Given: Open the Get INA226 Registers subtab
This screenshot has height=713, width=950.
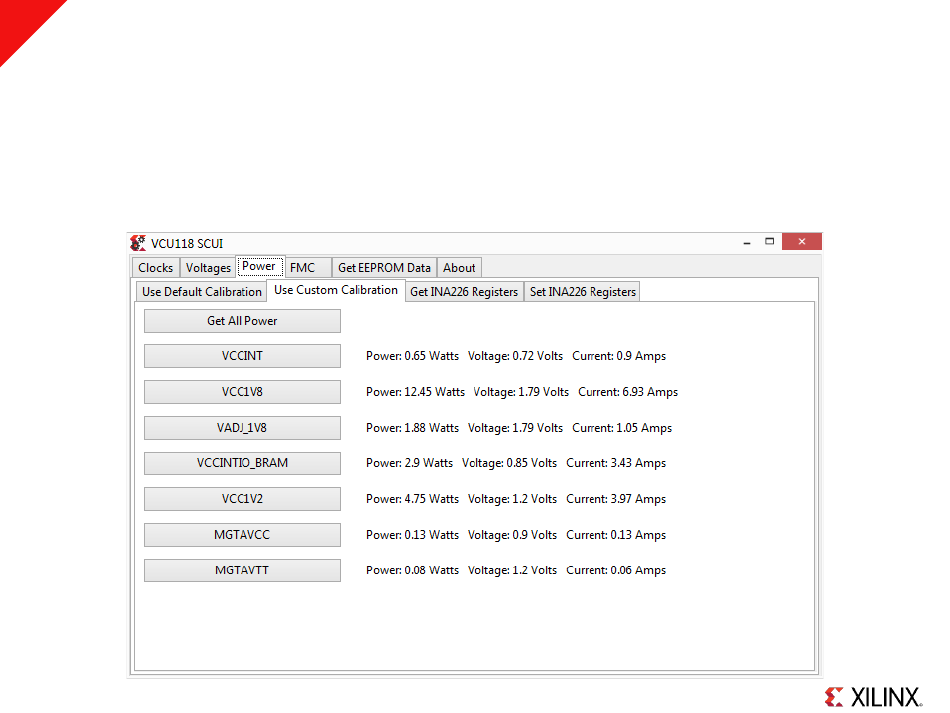Looking at the screenshot, I should (x=464, y=291).
